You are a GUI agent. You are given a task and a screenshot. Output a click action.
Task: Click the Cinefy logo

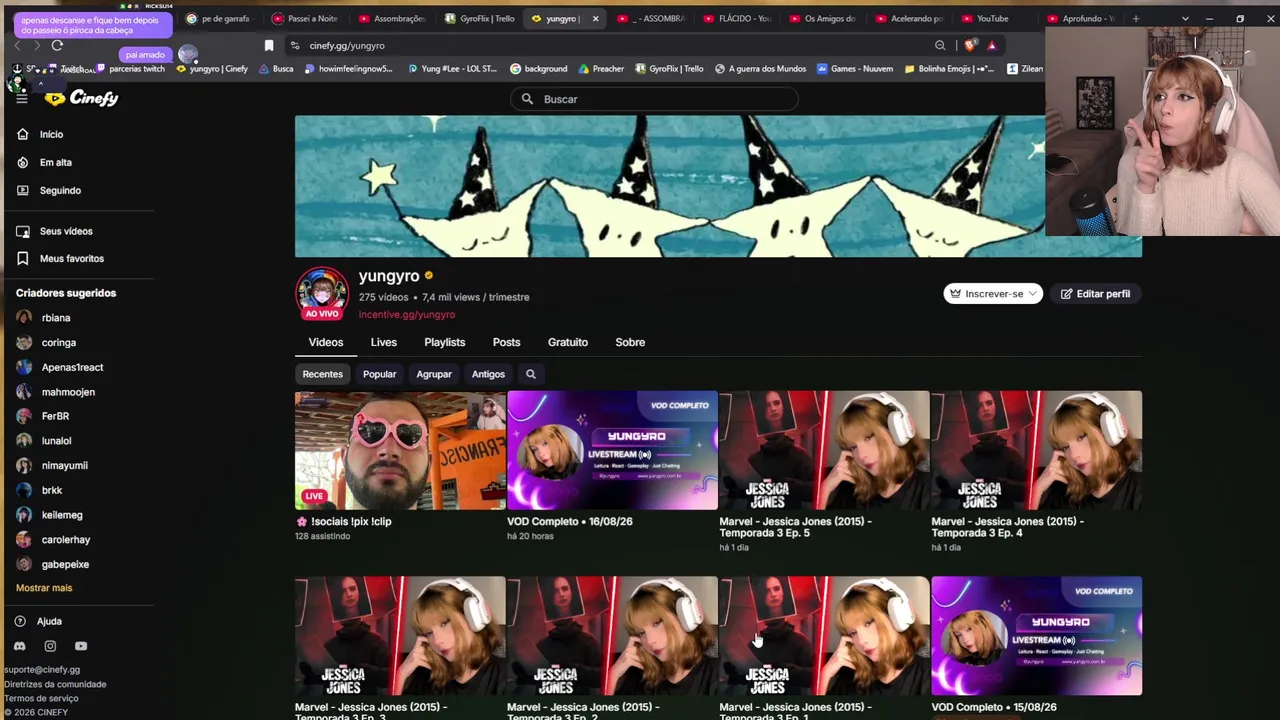click(82, 98)
